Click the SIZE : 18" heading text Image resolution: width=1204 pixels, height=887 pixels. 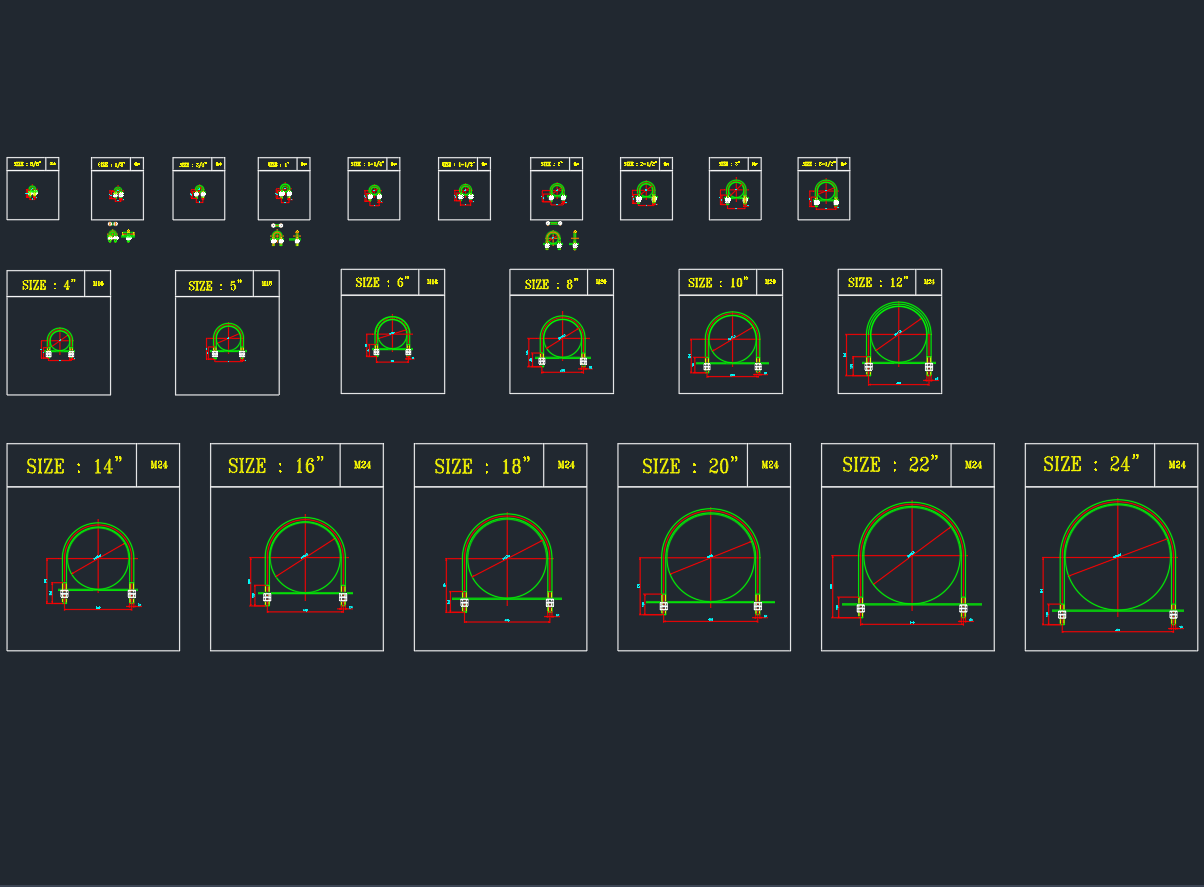480,467
